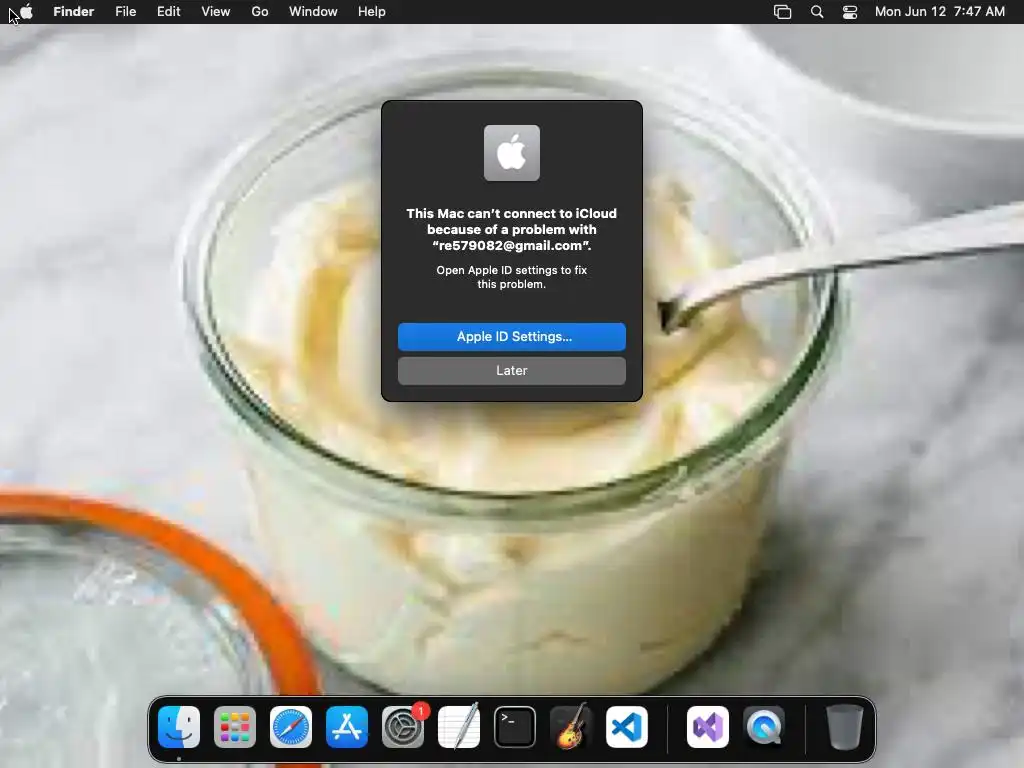Screen dimensions: 1024x768
Task: Open the Help menu
Action: coord(372,12)
